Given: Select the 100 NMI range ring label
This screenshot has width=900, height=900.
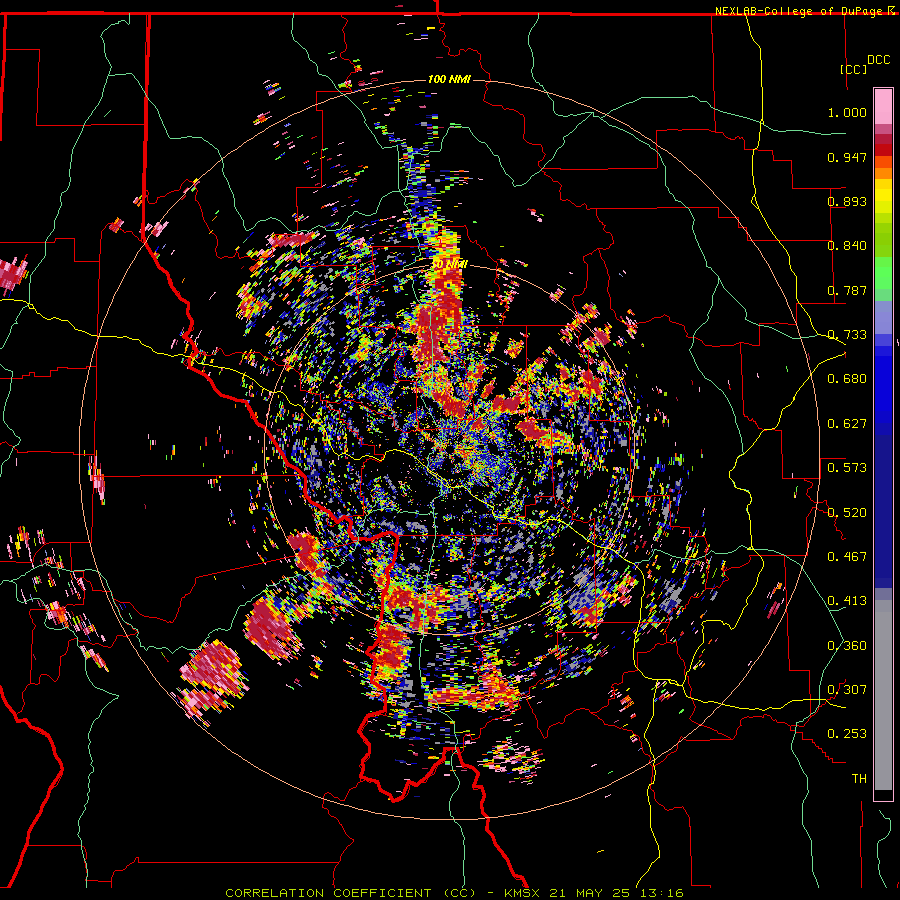Looking at the screenshot, I should pos(449,79).
